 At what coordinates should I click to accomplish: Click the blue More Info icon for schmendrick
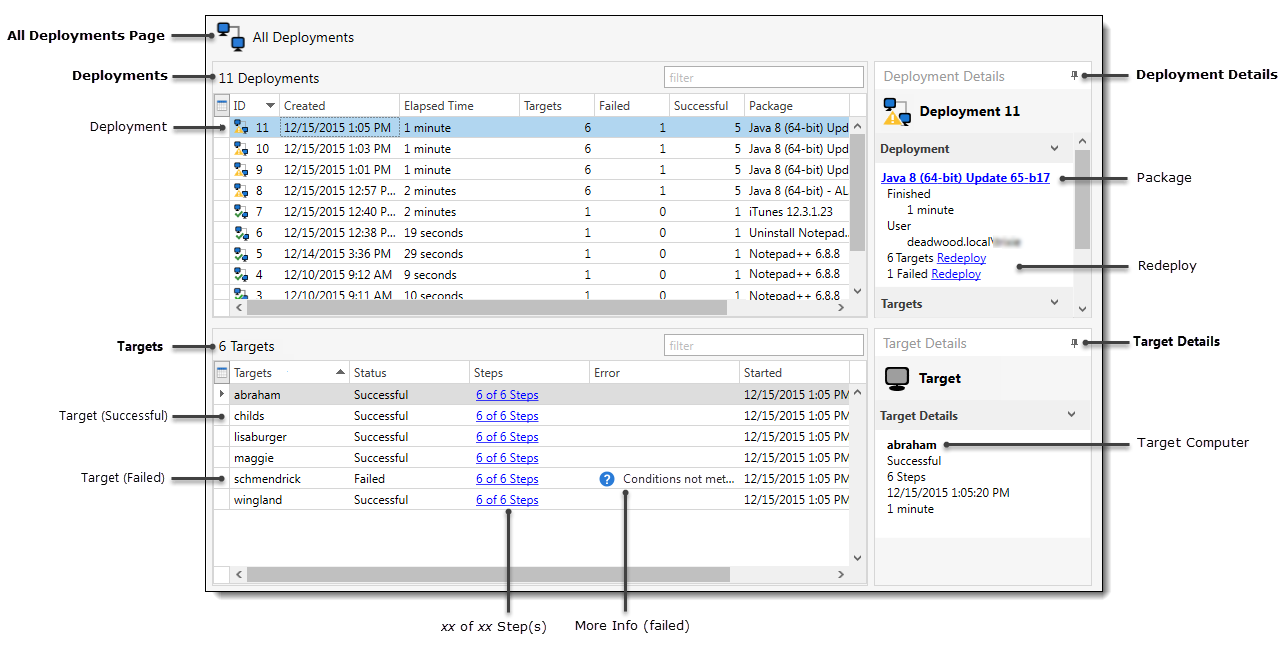(606, 479)
